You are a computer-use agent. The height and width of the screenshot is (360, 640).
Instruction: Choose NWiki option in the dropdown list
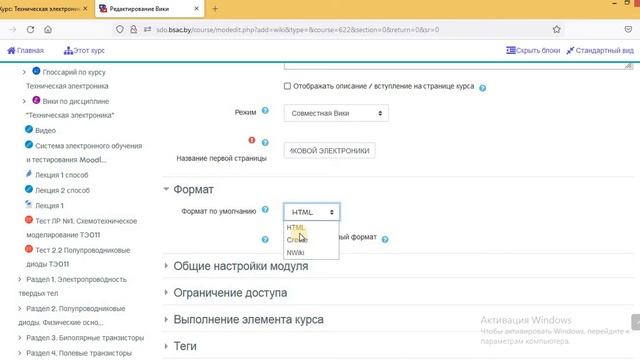311,253
